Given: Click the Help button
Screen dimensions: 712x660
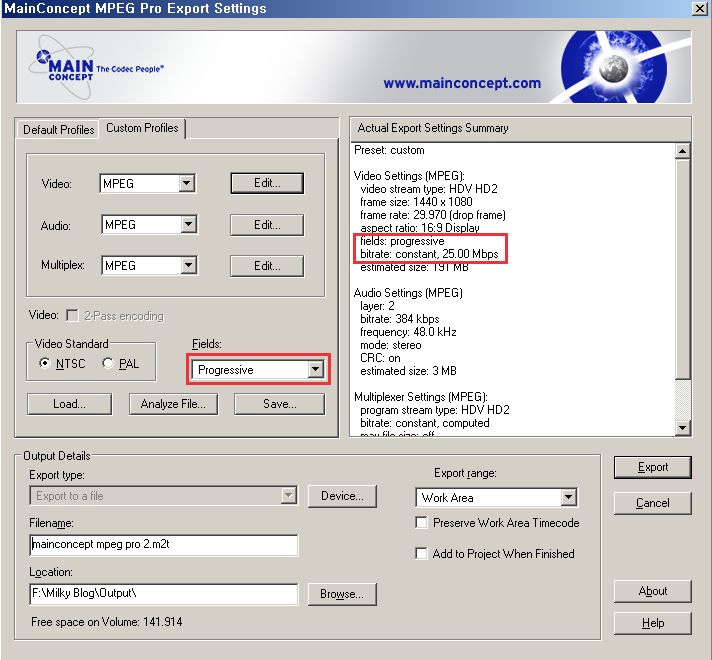Looking at the screenshot, I should 653,623.
